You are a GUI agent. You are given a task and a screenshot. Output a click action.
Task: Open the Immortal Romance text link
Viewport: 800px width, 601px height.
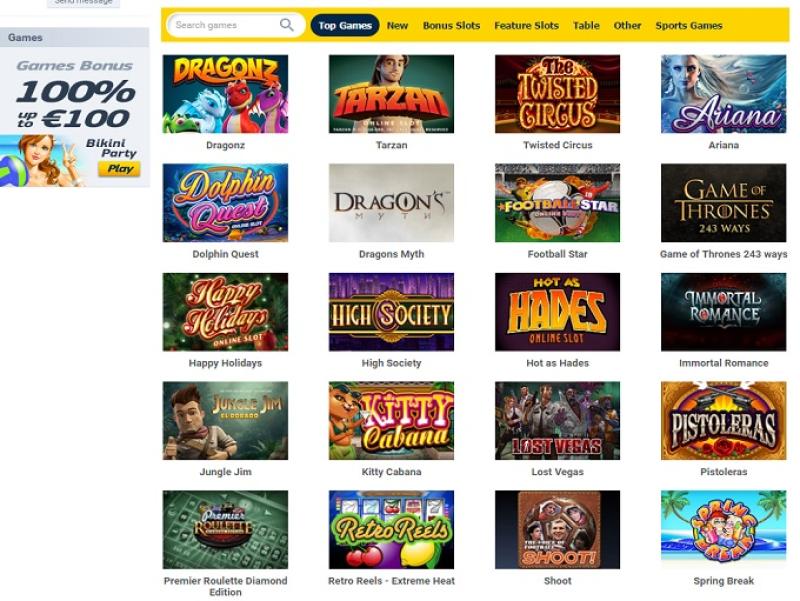723,363
